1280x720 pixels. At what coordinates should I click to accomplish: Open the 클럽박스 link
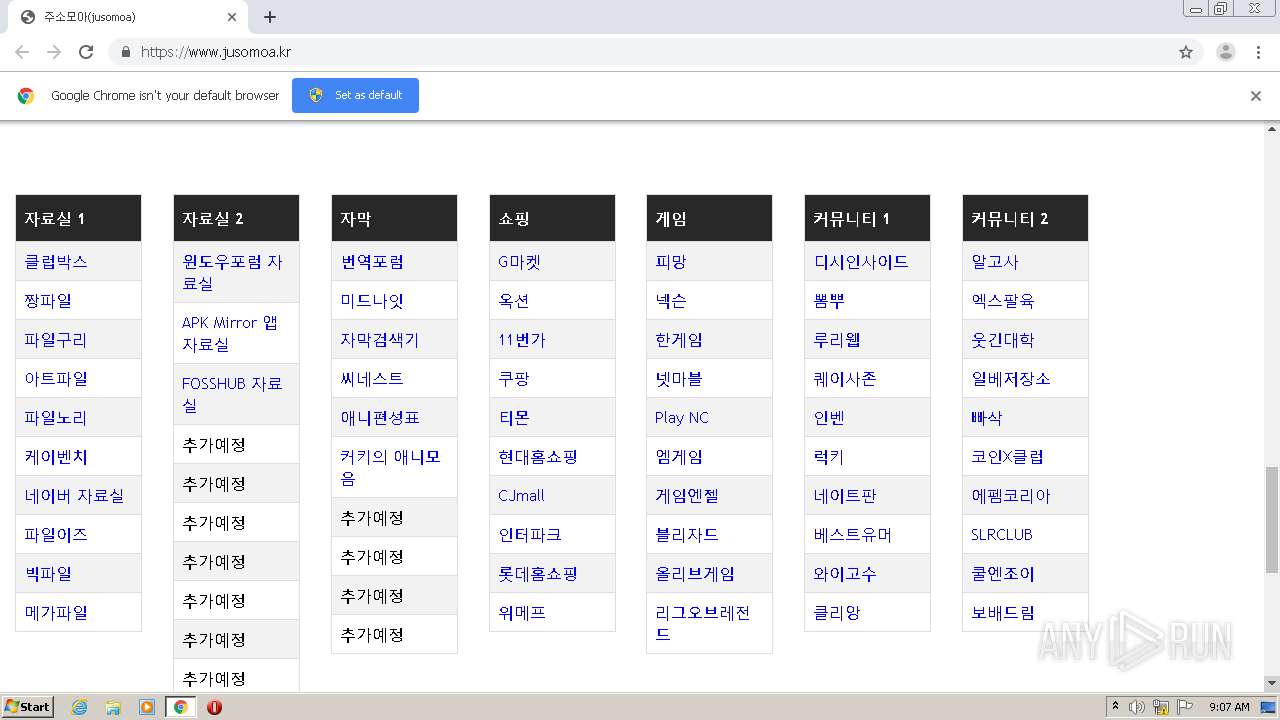pos(56,261)
